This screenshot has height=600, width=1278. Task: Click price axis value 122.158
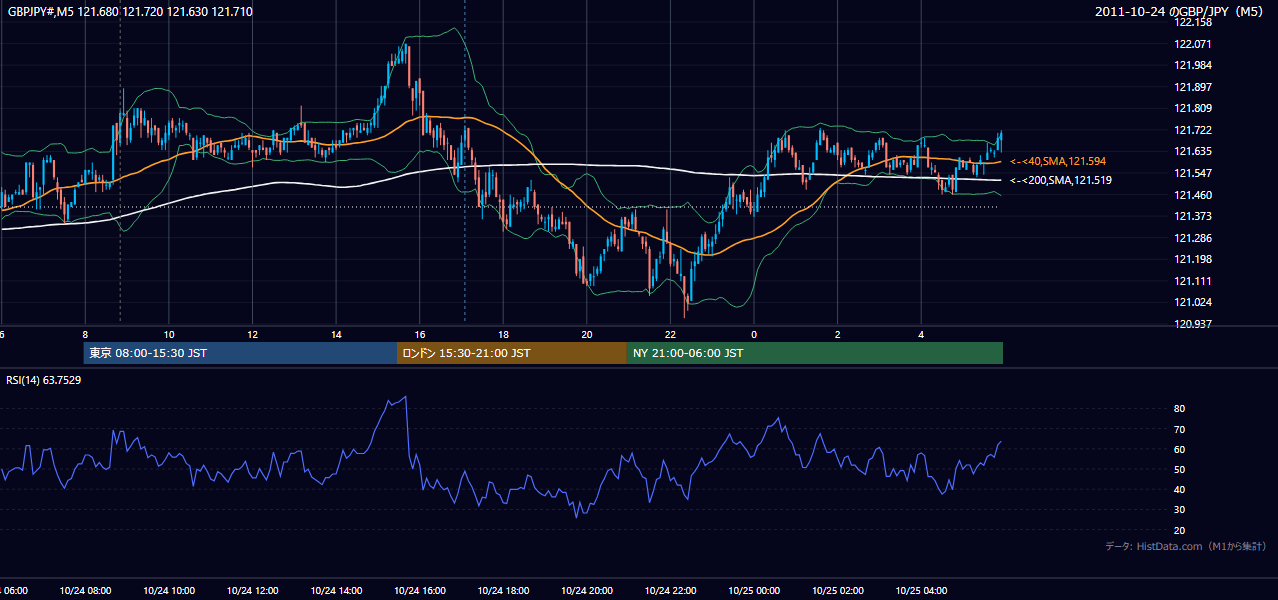pos(1195,22)
